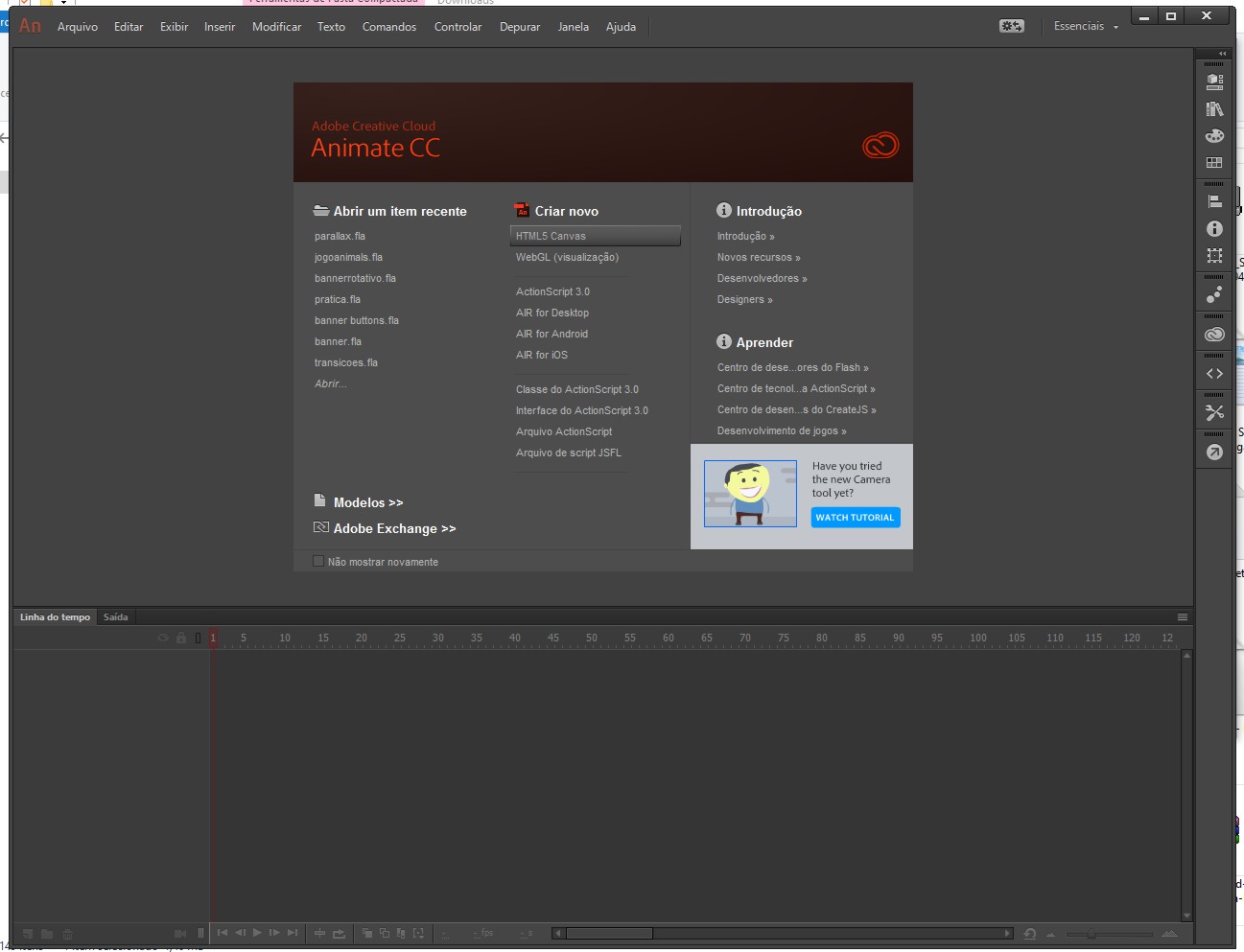Open the Controlar menu

[458, 27]
